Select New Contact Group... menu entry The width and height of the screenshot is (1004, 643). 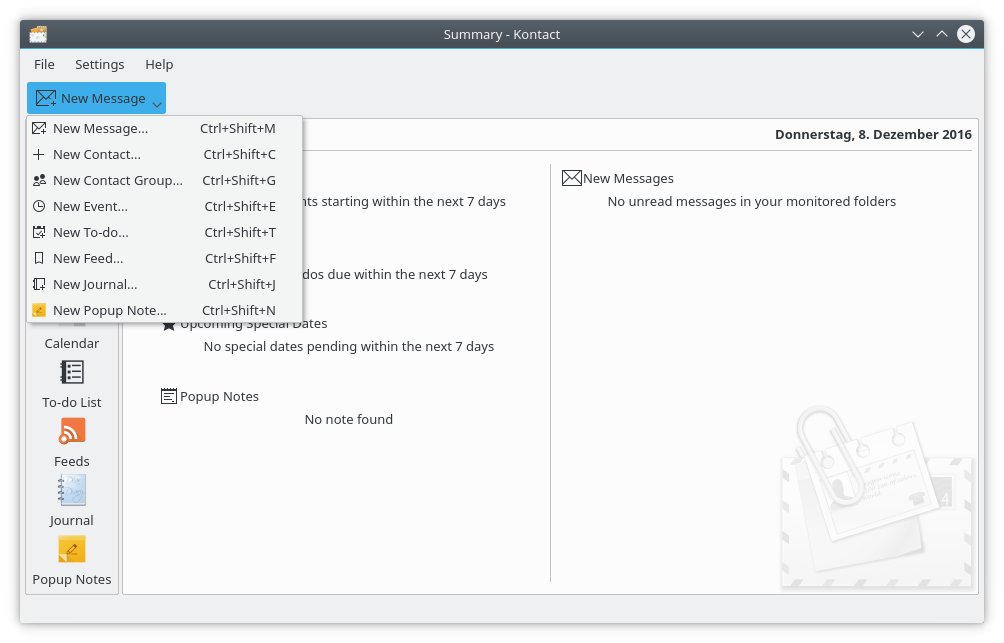tap(117, 180)
